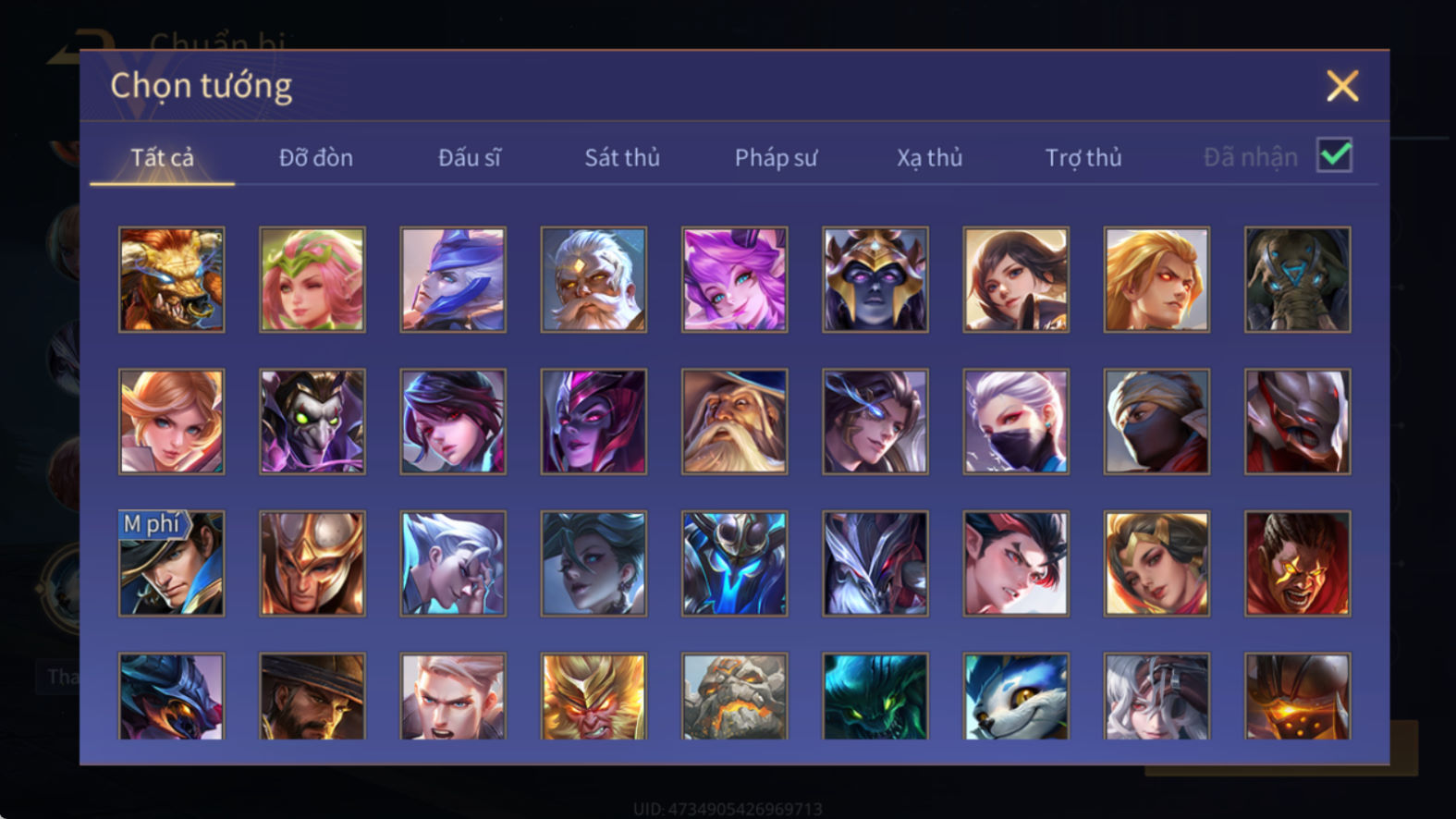Filter by the 'Xạ thủ' tab

929,158
